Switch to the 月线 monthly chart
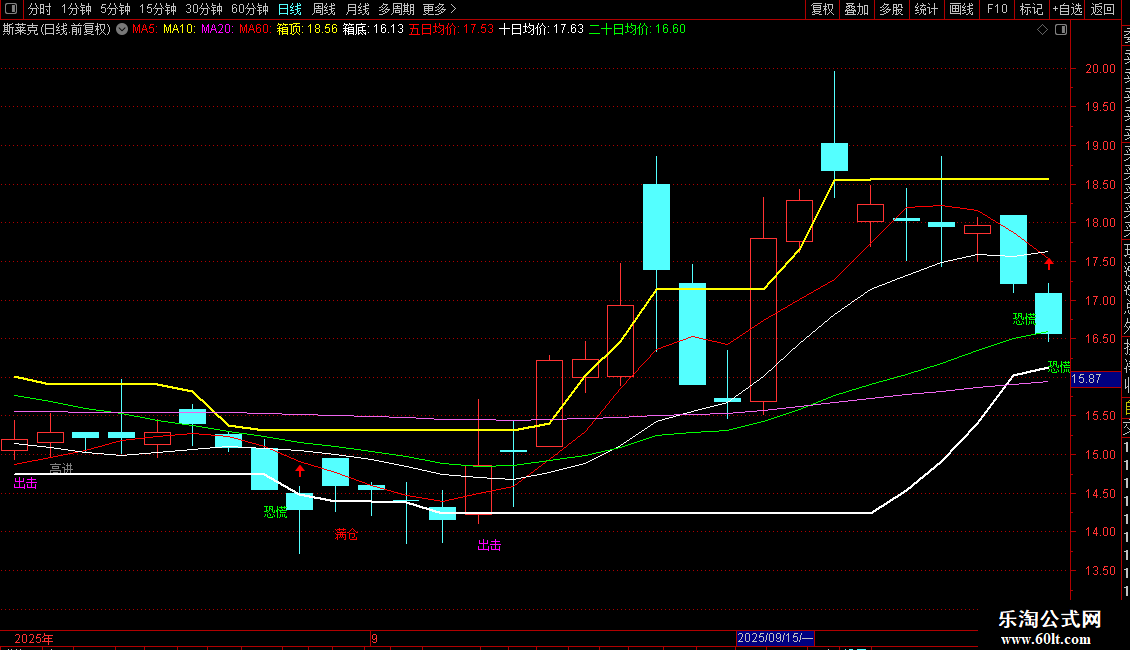The width and height of the screenshot is (1130, 650). [x=357, y=9]
